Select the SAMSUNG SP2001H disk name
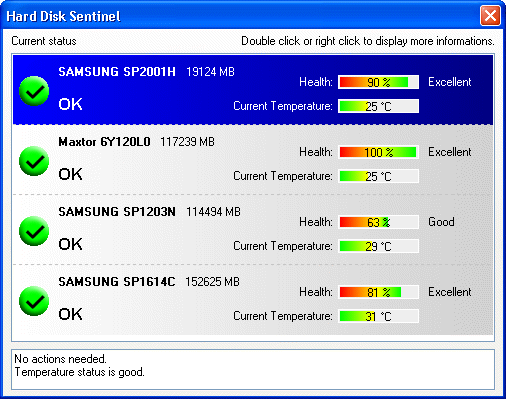 pyautogui.click(x=117, y=72)
